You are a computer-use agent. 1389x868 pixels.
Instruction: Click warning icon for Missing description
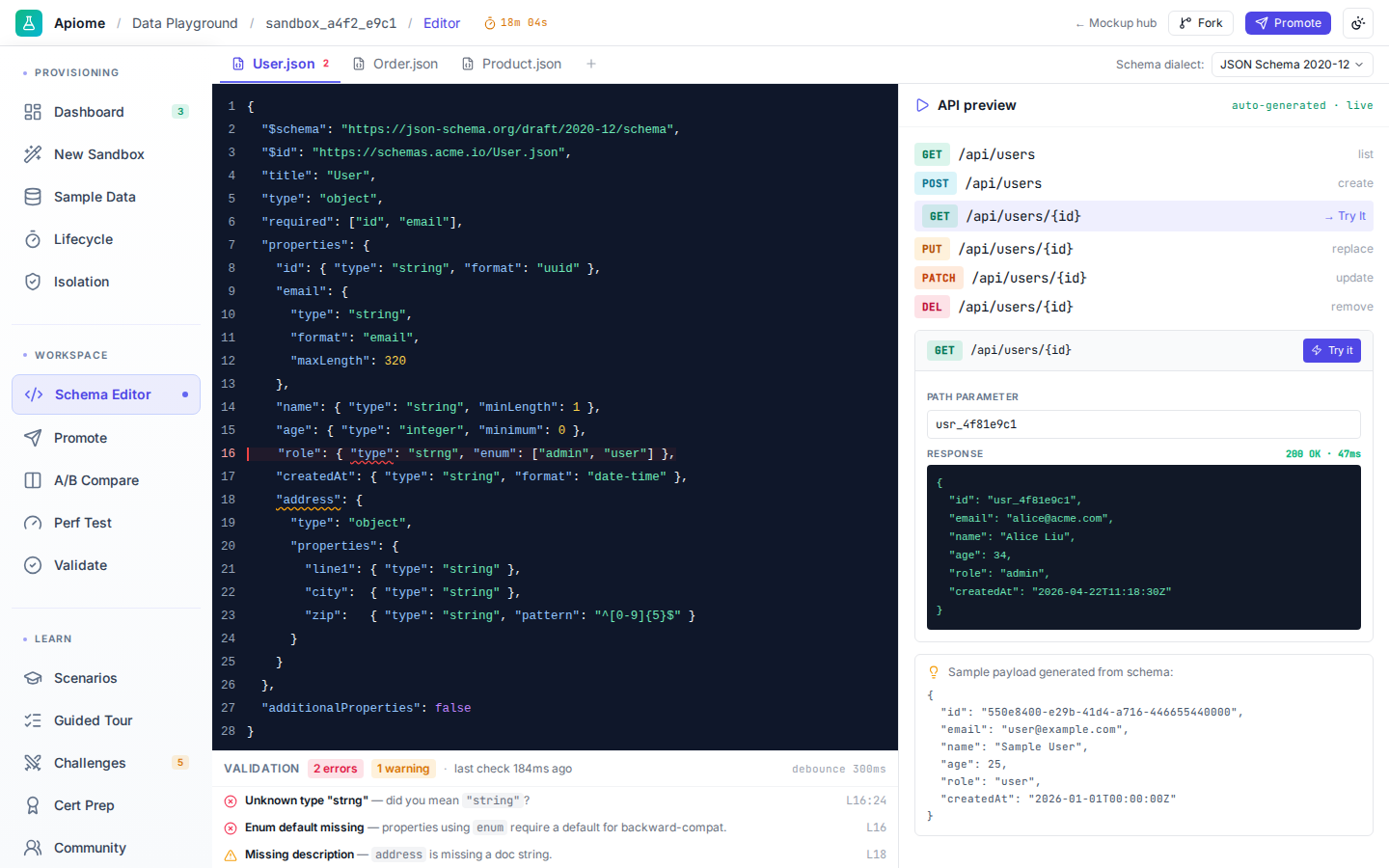coord(231,854)
